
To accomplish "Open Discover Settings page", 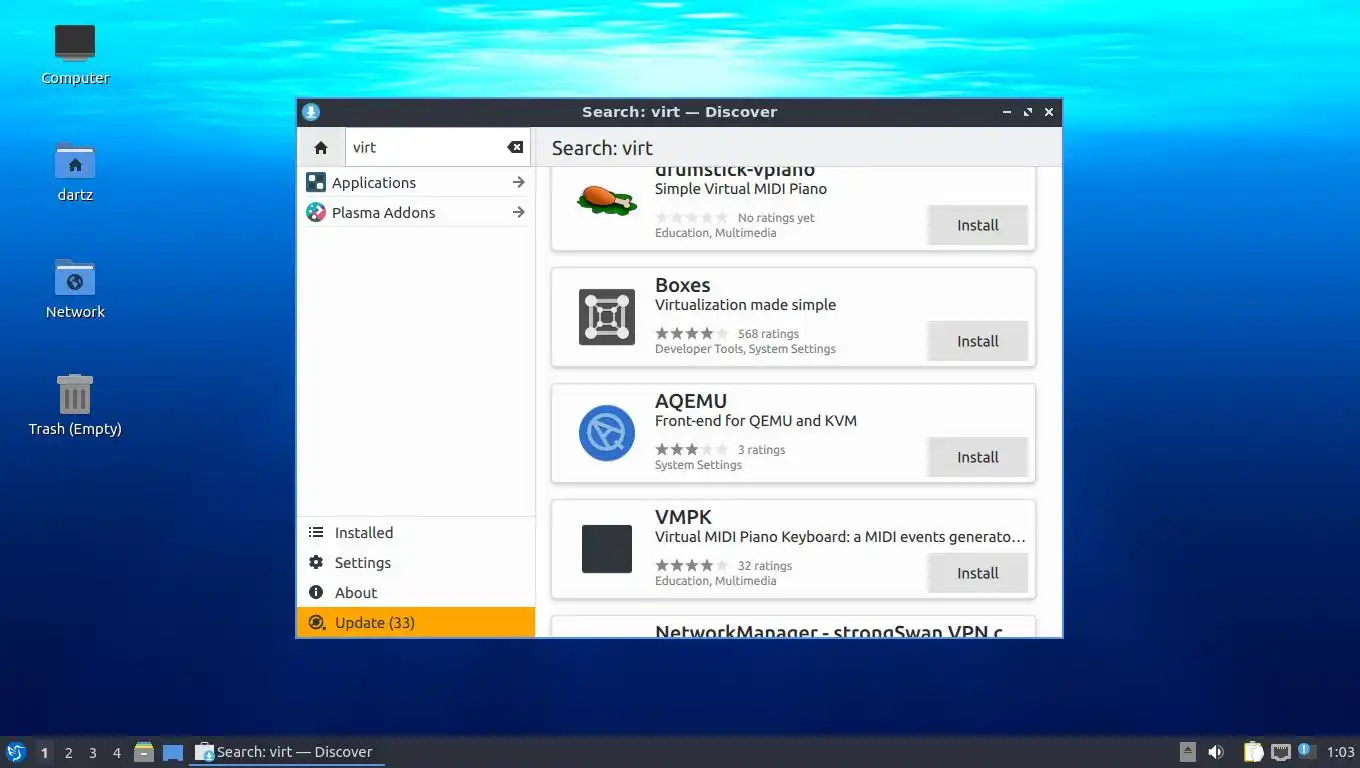I will click(416, 563).
